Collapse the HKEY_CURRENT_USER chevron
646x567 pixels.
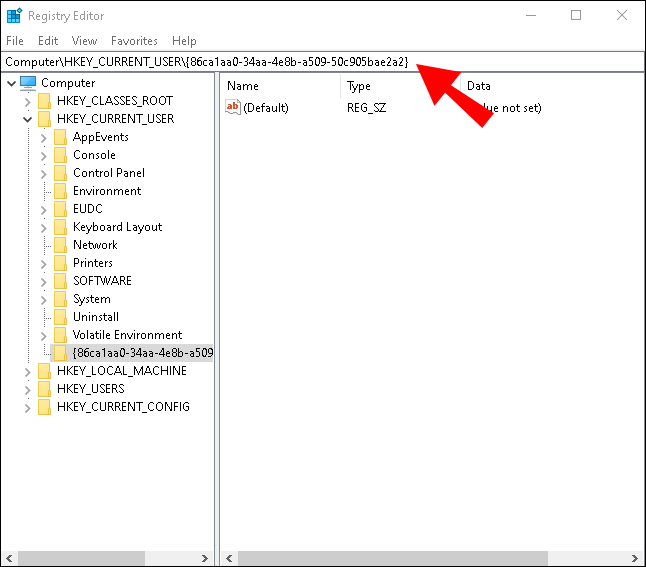click(28, 119)
